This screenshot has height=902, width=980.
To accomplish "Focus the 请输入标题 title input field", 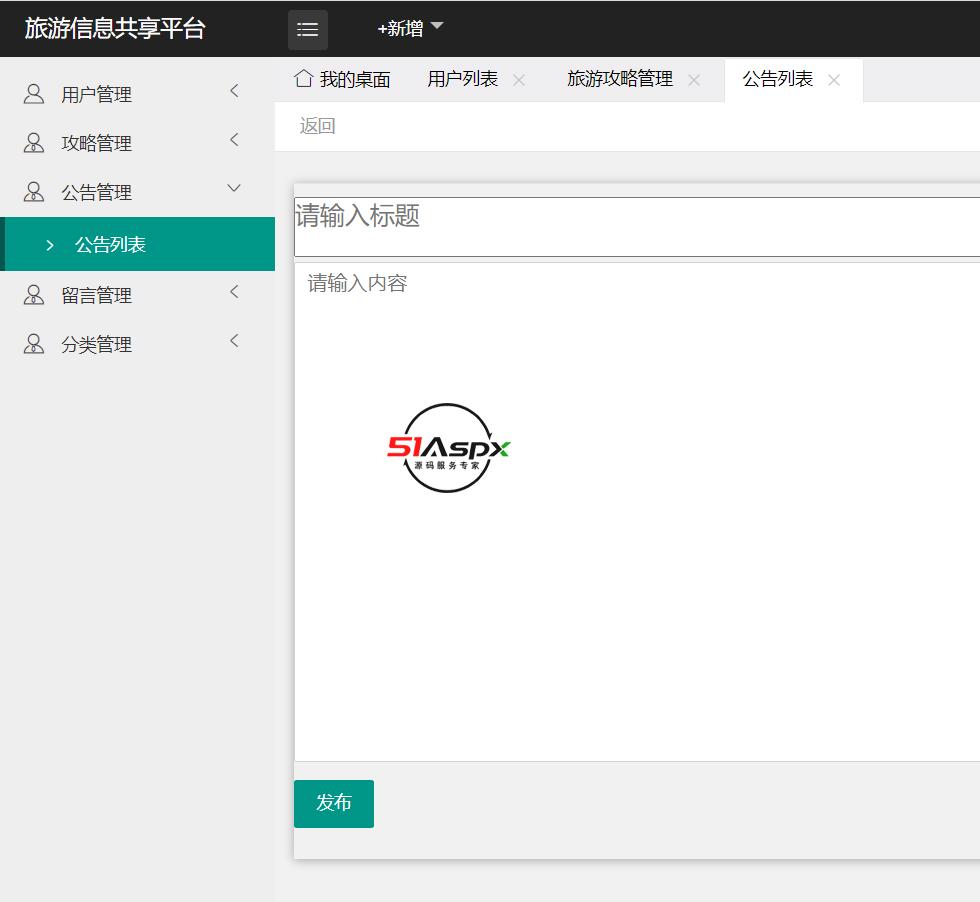I will [636, 226].
